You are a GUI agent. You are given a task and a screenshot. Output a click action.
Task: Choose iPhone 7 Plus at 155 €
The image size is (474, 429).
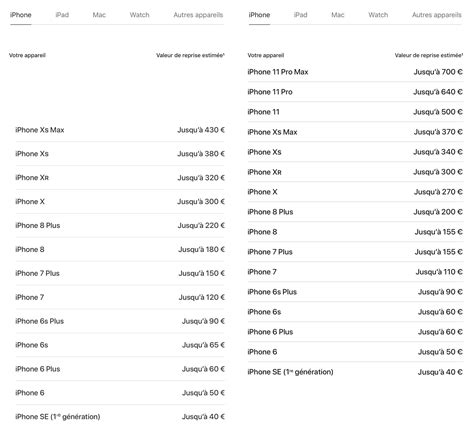(x=355, y=252)
